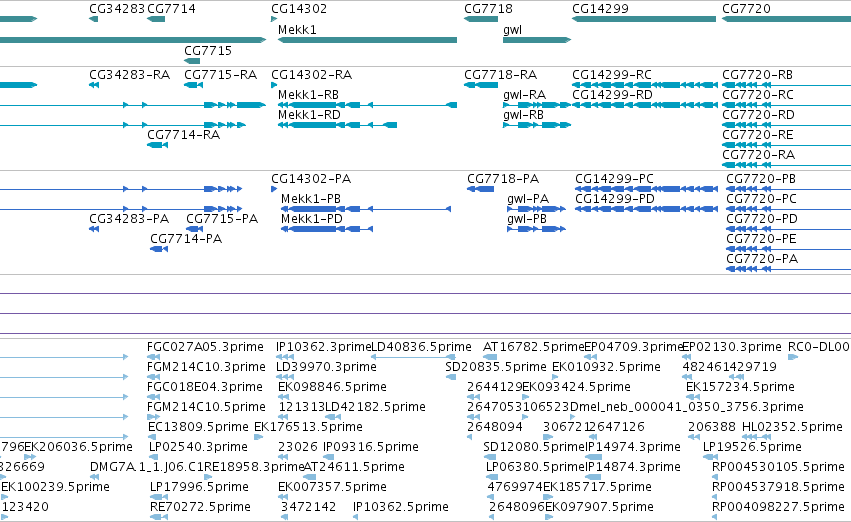
Task: Open the CG14302 gene label
Action: coord(299,9)
